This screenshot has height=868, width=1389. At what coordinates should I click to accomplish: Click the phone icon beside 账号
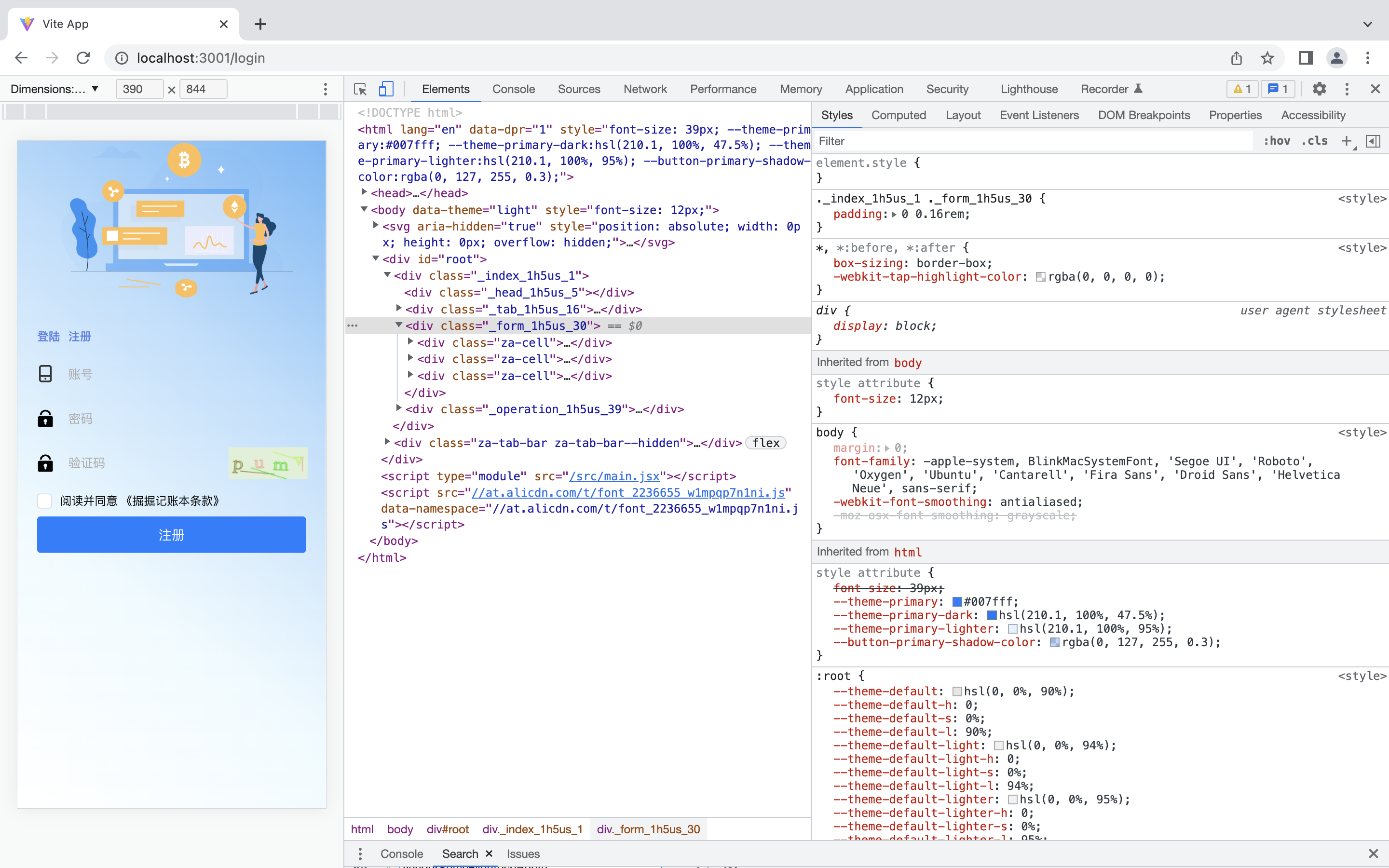[x=45, y=374]
